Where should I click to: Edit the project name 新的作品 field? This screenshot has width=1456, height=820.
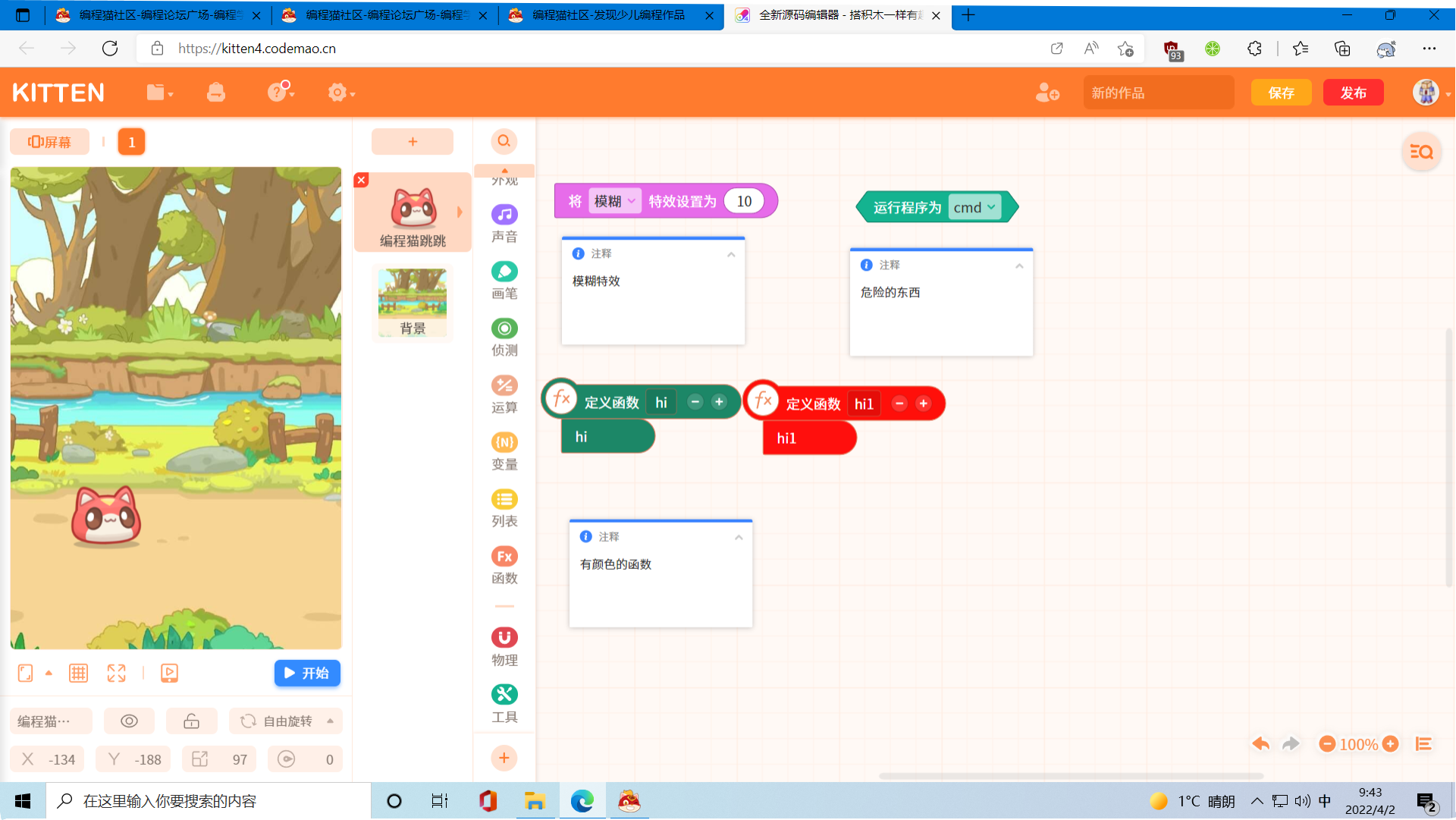[1159, 93]
